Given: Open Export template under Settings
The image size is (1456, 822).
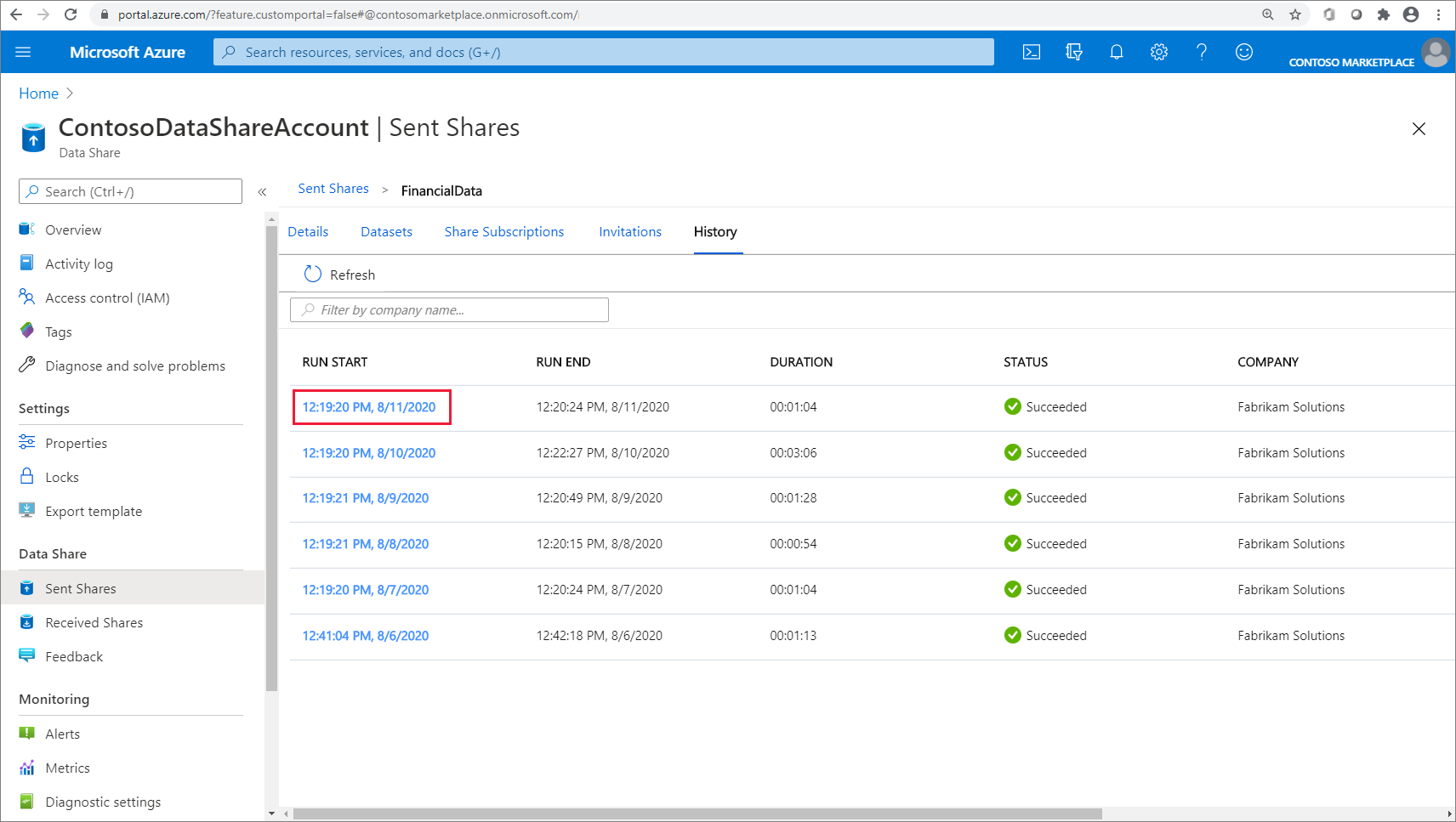Looking at the screenshot, I should 94,511.
